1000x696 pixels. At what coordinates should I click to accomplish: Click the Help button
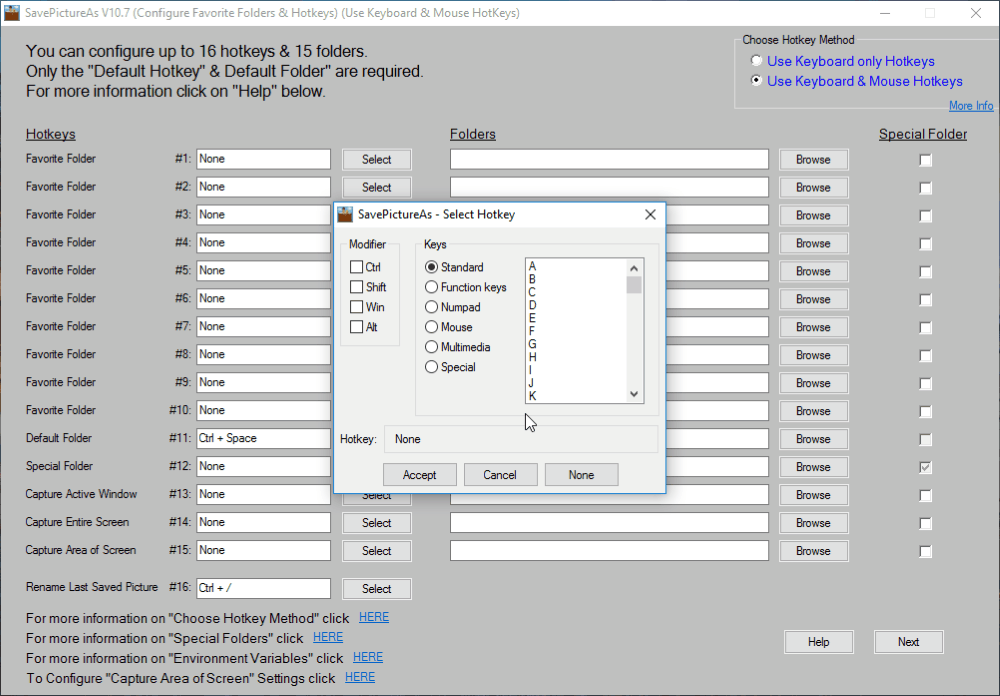818,642
